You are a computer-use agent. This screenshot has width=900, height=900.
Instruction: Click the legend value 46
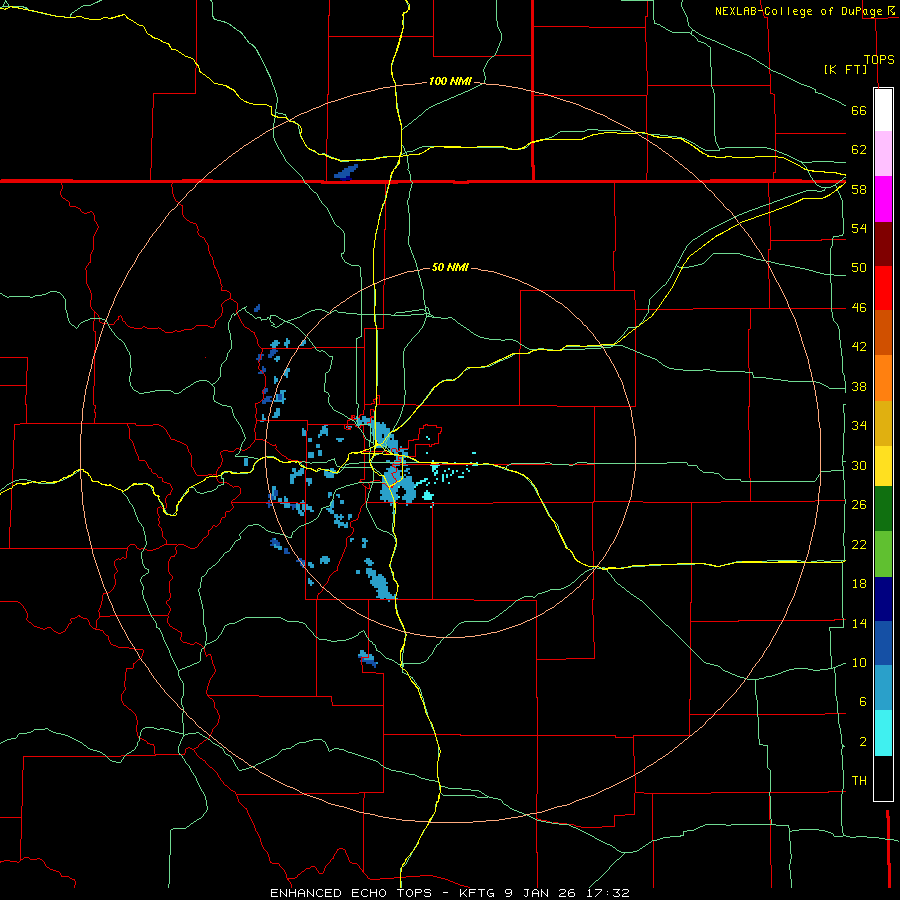tap(859, 308)
